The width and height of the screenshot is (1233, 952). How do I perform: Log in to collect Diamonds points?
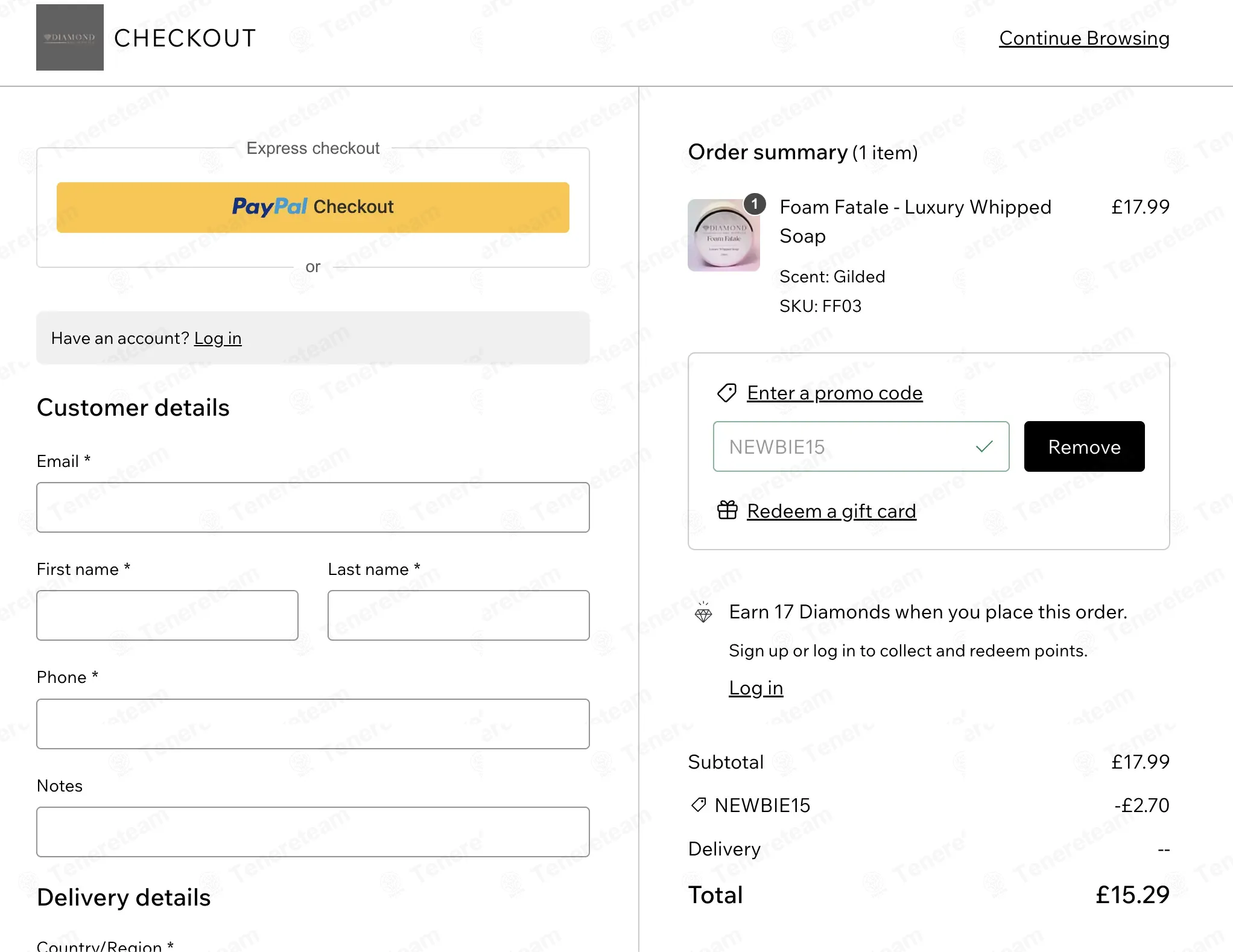click(x=756, y=688)
